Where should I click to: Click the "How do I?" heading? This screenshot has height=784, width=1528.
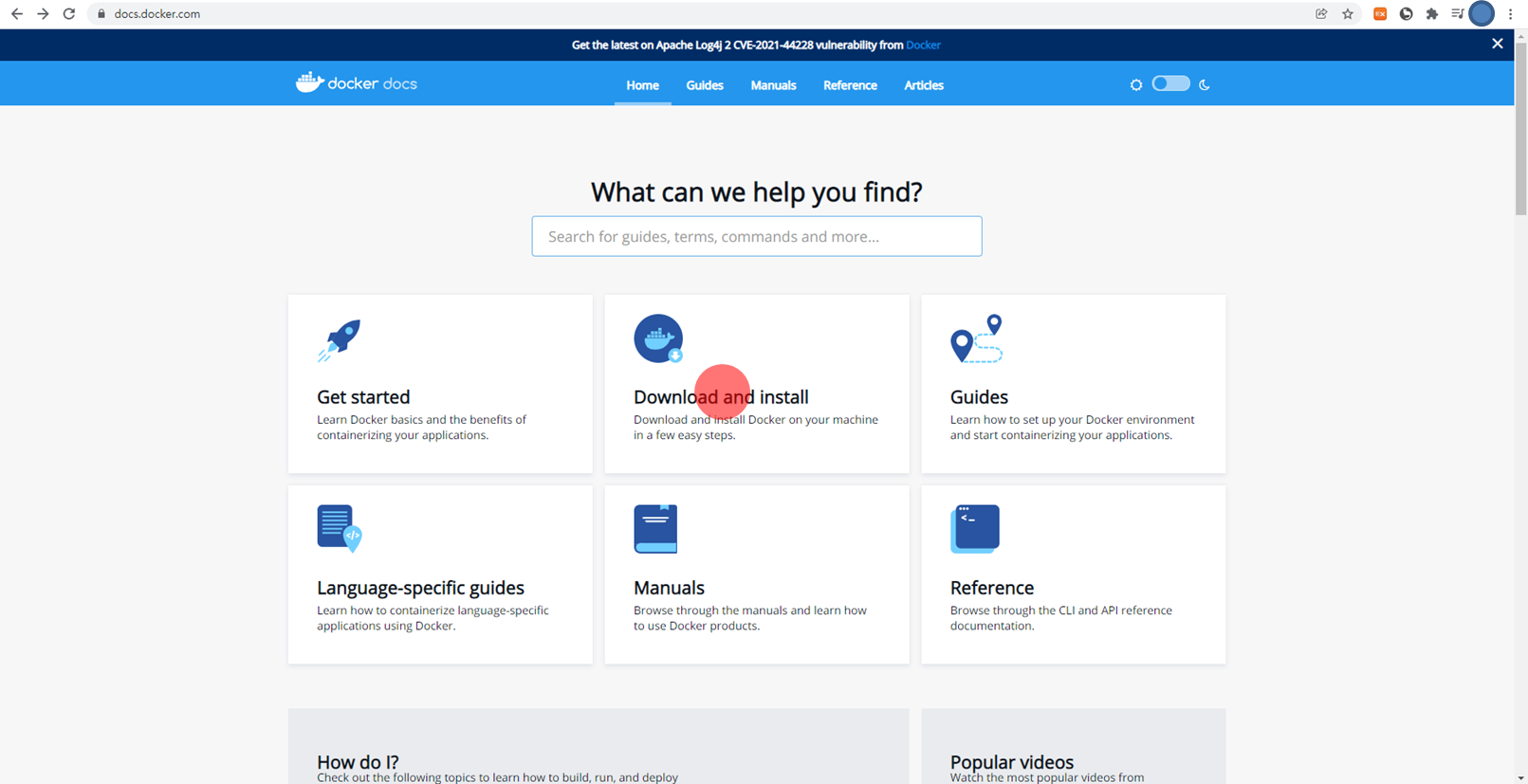[x=358, y=762]
